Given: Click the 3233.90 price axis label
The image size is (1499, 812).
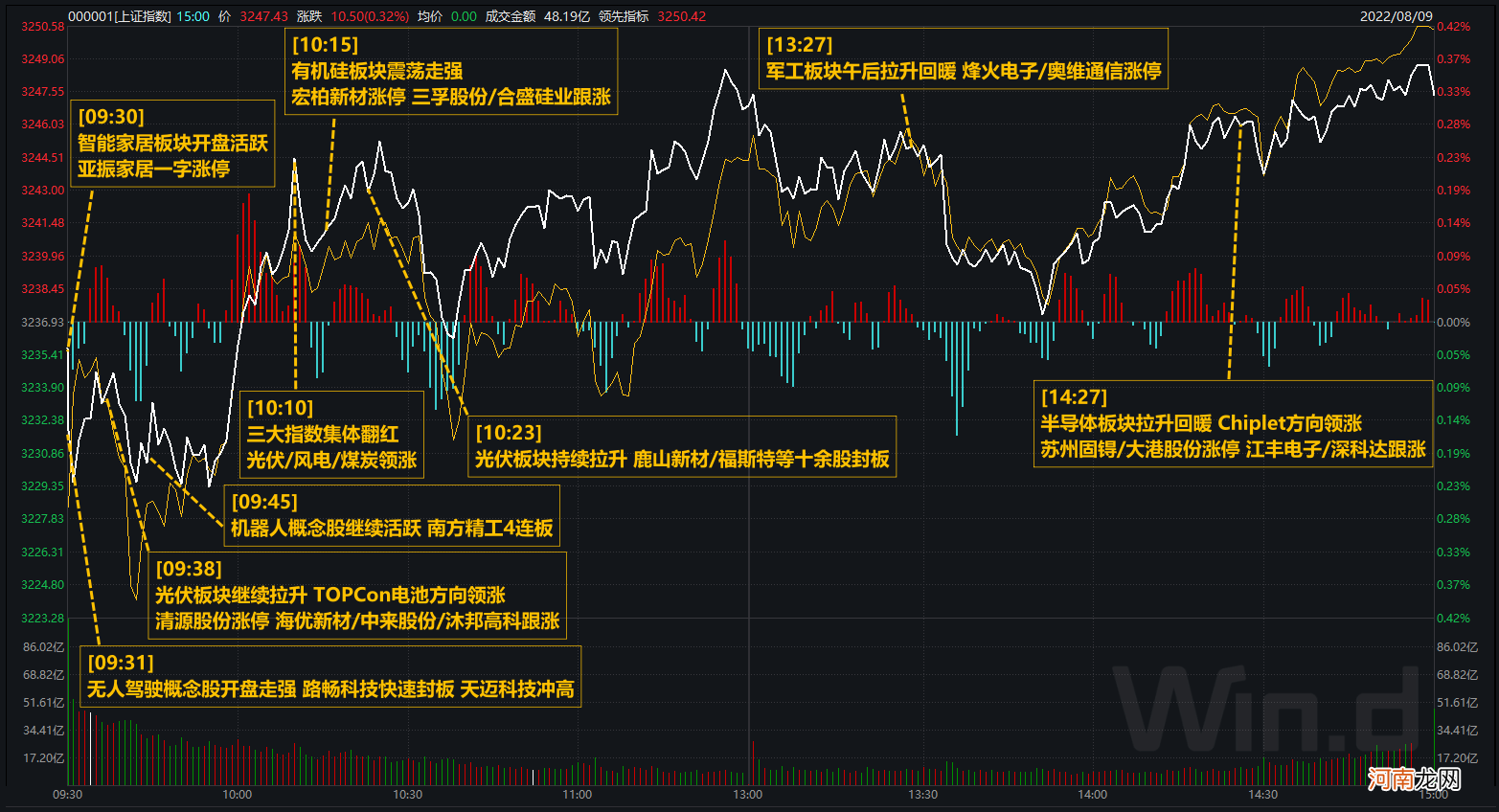Looking at the screenshot, I should point(43,388).
